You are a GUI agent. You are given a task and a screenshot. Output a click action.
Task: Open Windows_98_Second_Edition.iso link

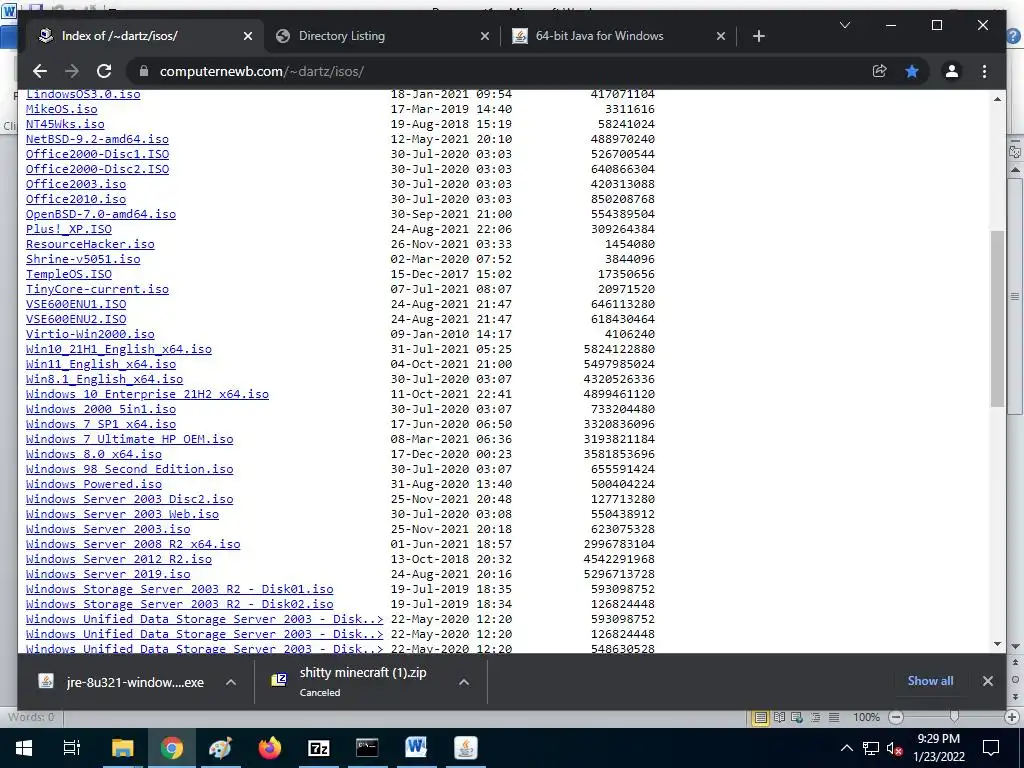tap(129, 470)
